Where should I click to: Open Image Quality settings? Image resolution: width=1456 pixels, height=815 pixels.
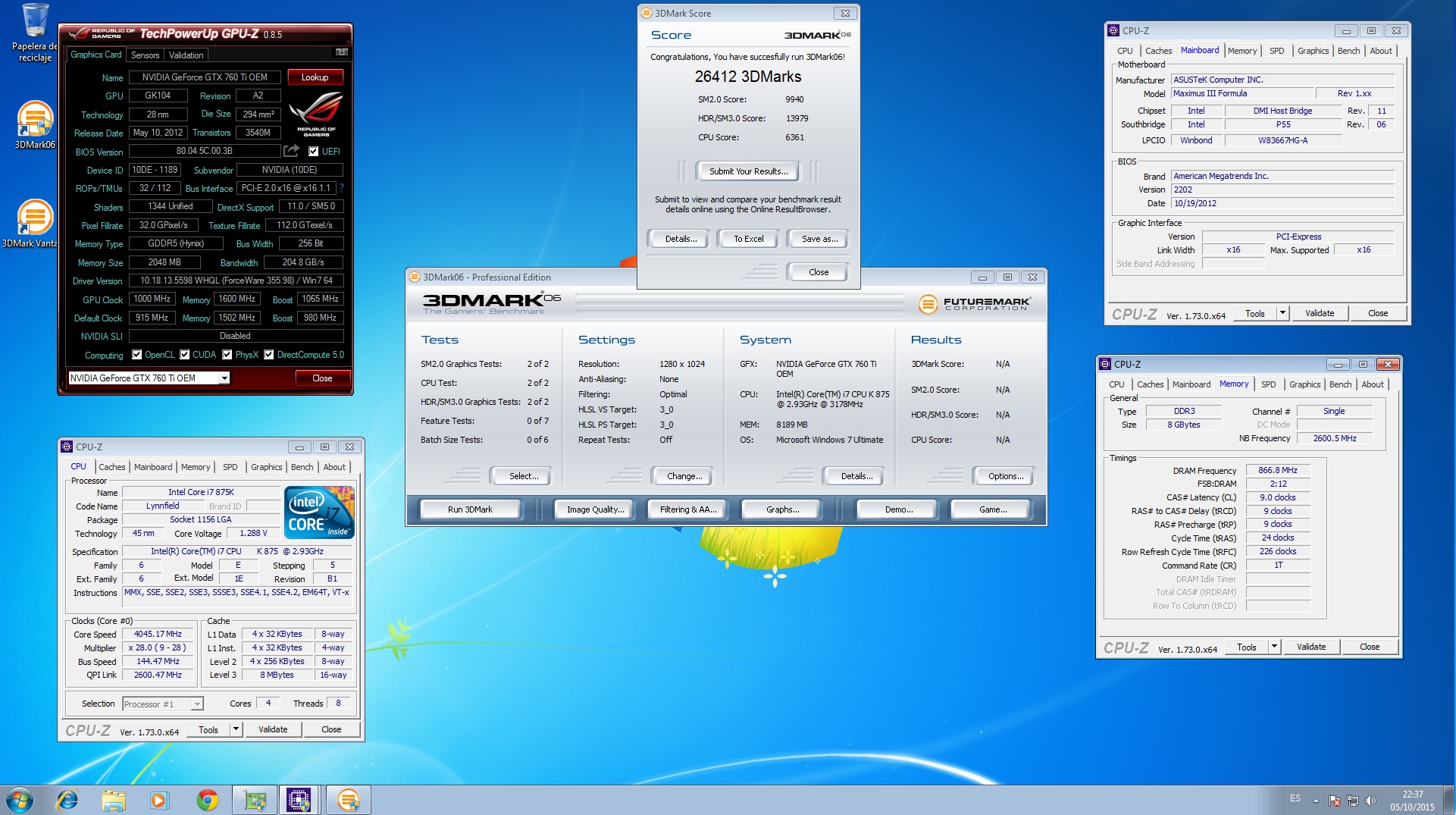coord(595,509)
